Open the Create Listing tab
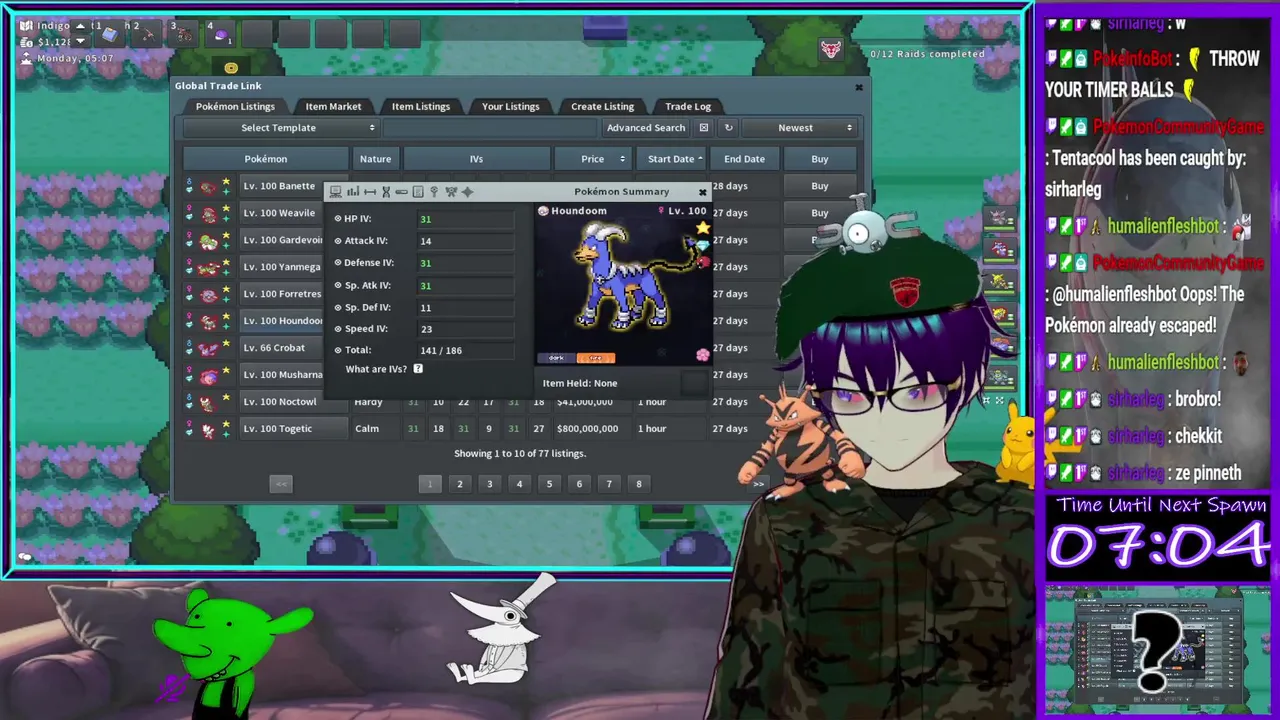 click(602, 106)
